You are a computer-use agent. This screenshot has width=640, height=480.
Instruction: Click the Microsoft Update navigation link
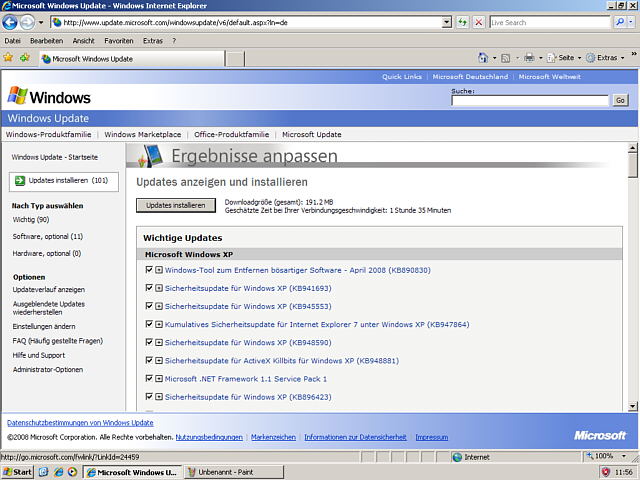[311, 134]
